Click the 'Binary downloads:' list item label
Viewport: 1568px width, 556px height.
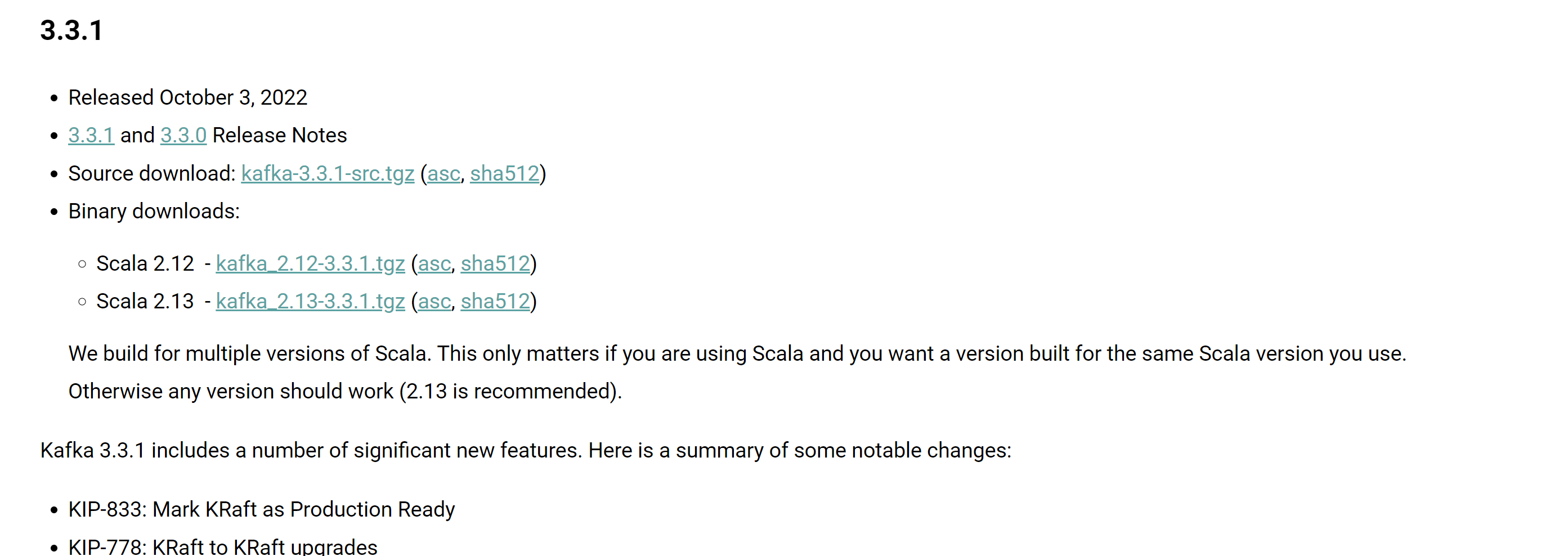point(154,211)
